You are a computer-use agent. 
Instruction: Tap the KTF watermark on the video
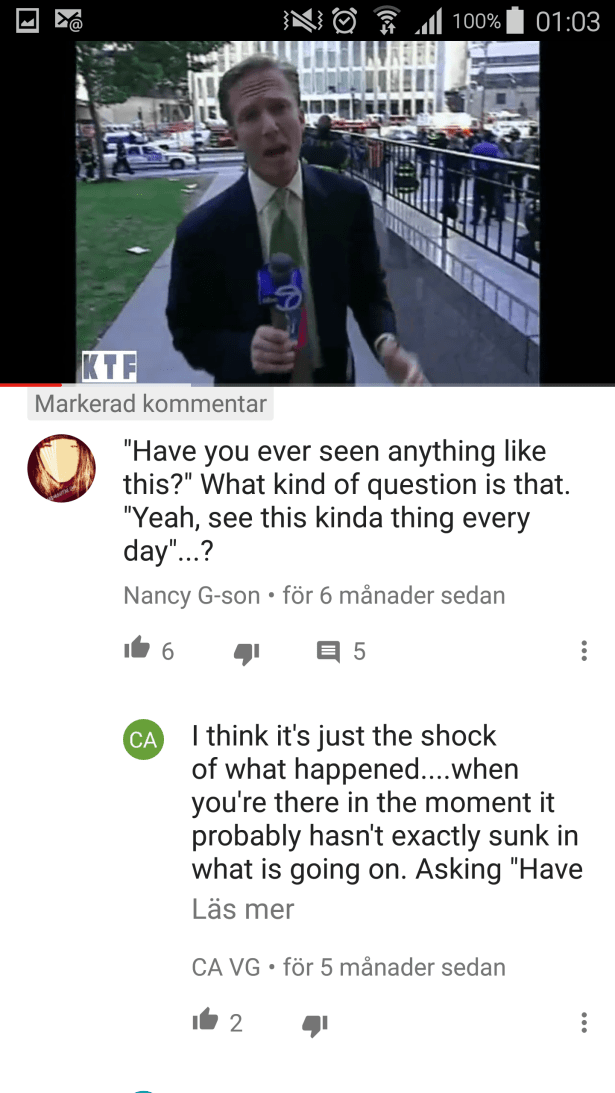pos(109,367)
